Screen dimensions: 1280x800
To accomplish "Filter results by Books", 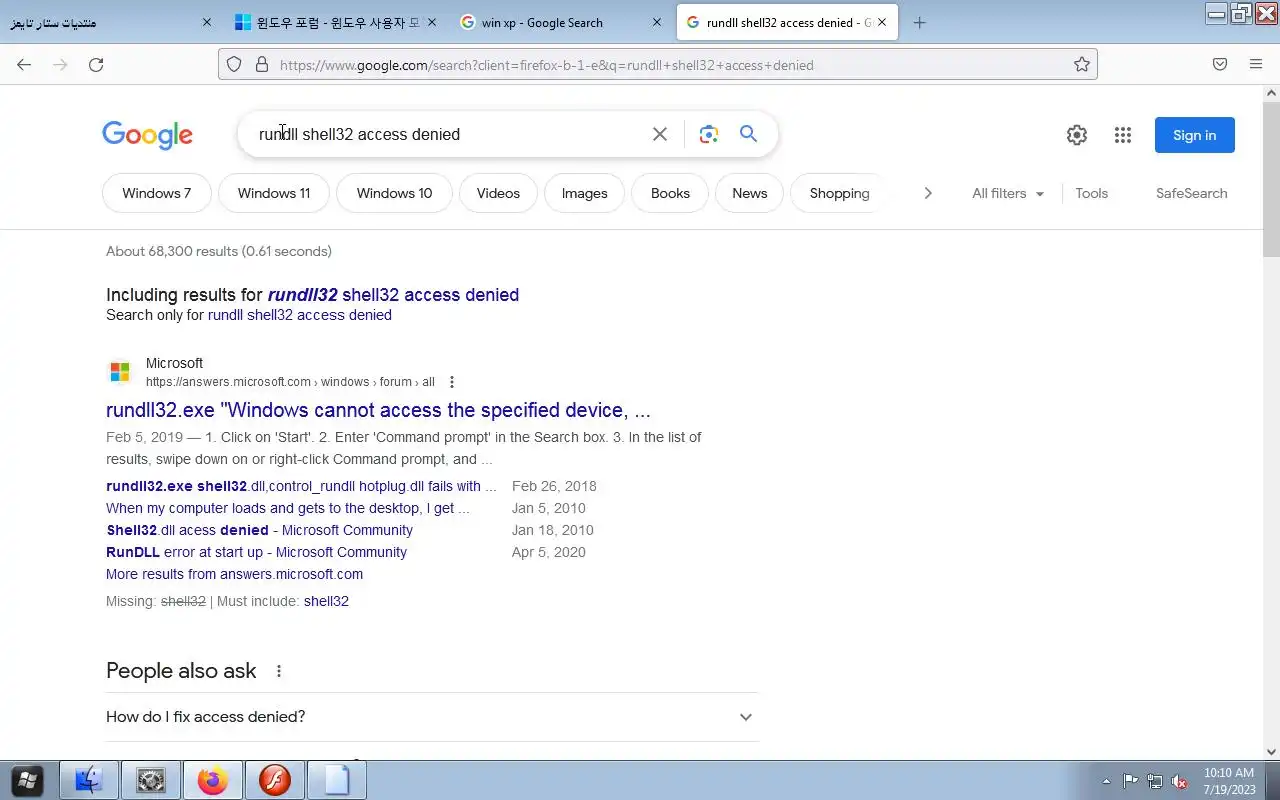I will point(670,193).
